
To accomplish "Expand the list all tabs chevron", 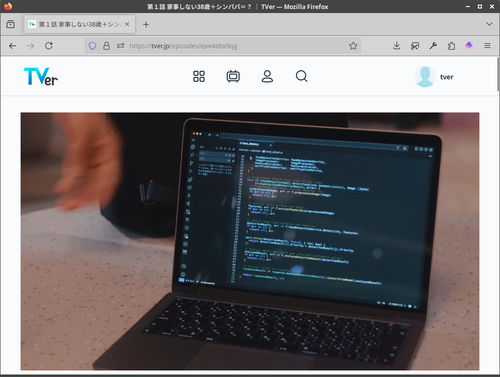I will (489, 24).
